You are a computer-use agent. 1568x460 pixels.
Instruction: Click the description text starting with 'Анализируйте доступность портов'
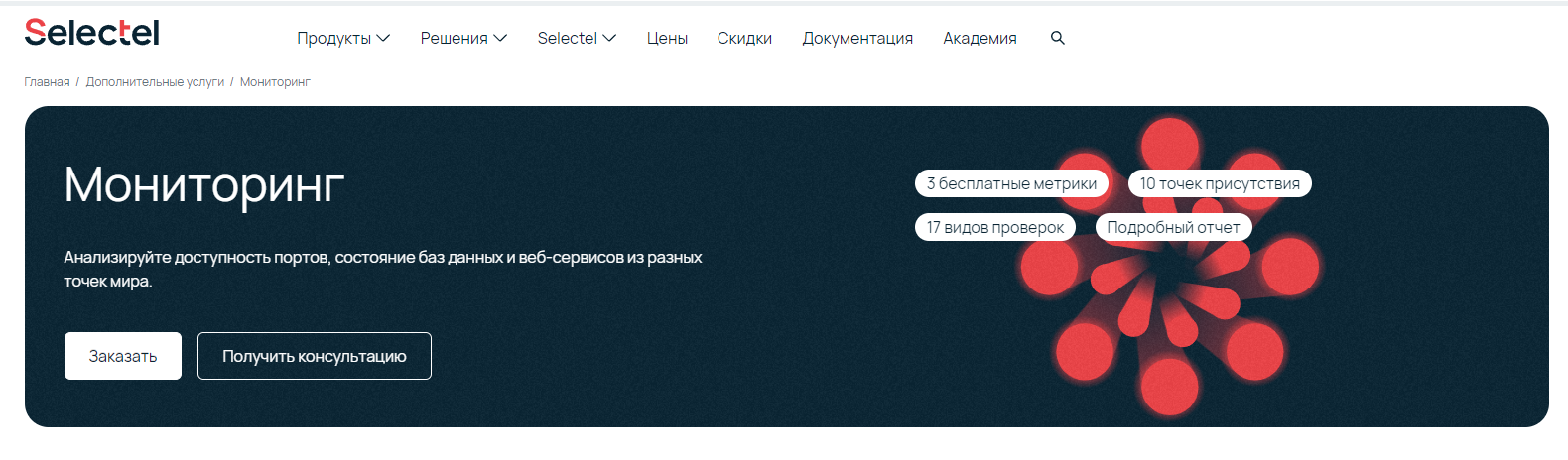tap(383, 269)
